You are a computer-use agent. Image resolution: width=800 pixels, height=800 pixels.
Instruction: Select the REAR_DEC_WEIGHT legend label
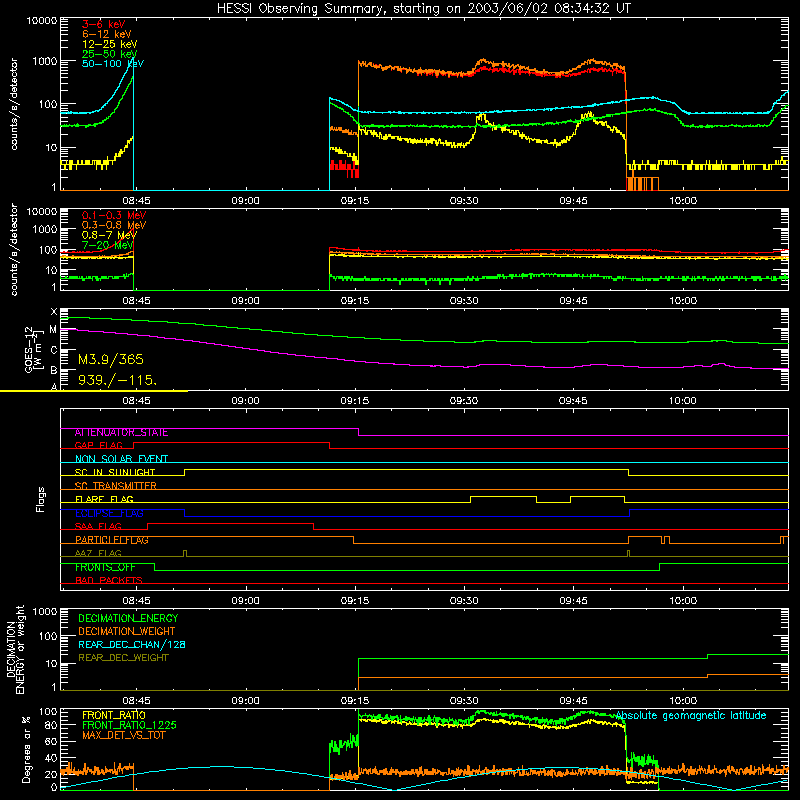(123, 658)
